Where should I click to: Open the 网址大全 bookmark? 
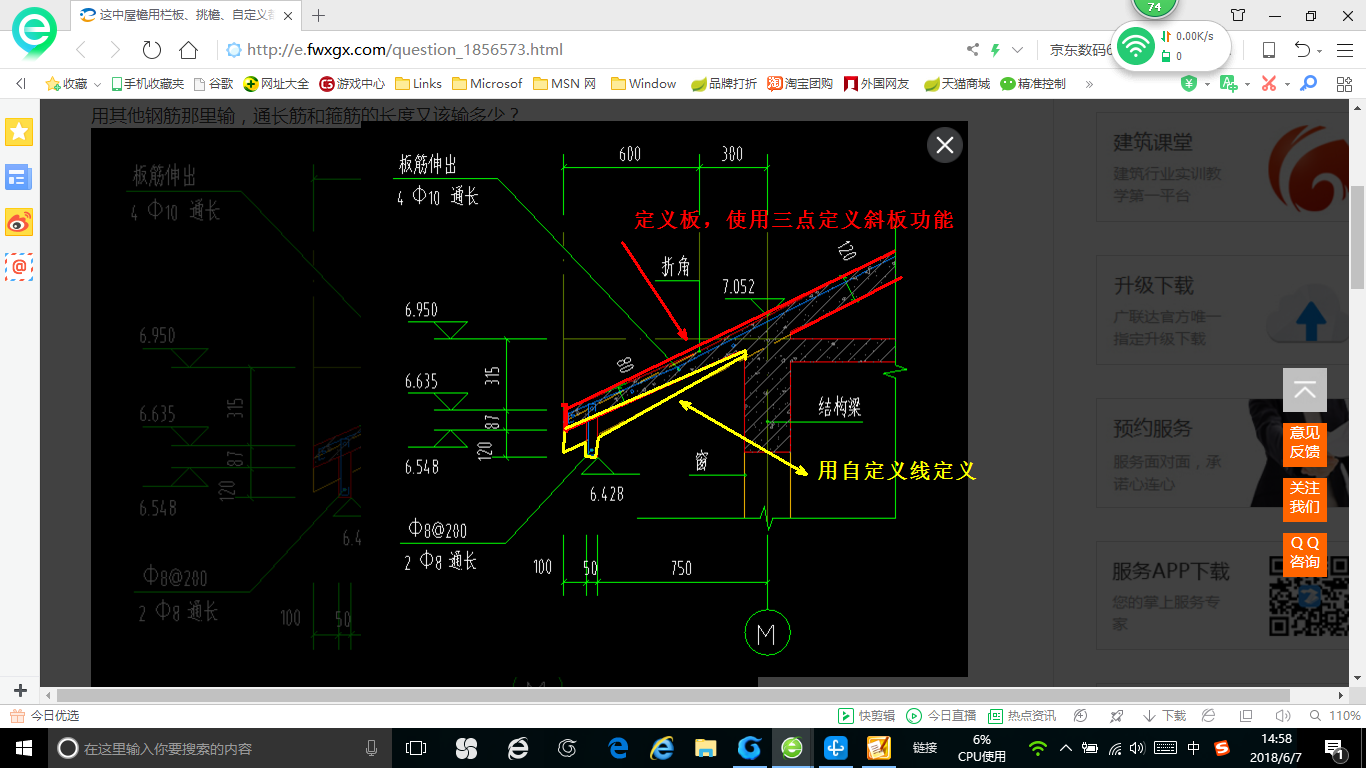point(277,84)
